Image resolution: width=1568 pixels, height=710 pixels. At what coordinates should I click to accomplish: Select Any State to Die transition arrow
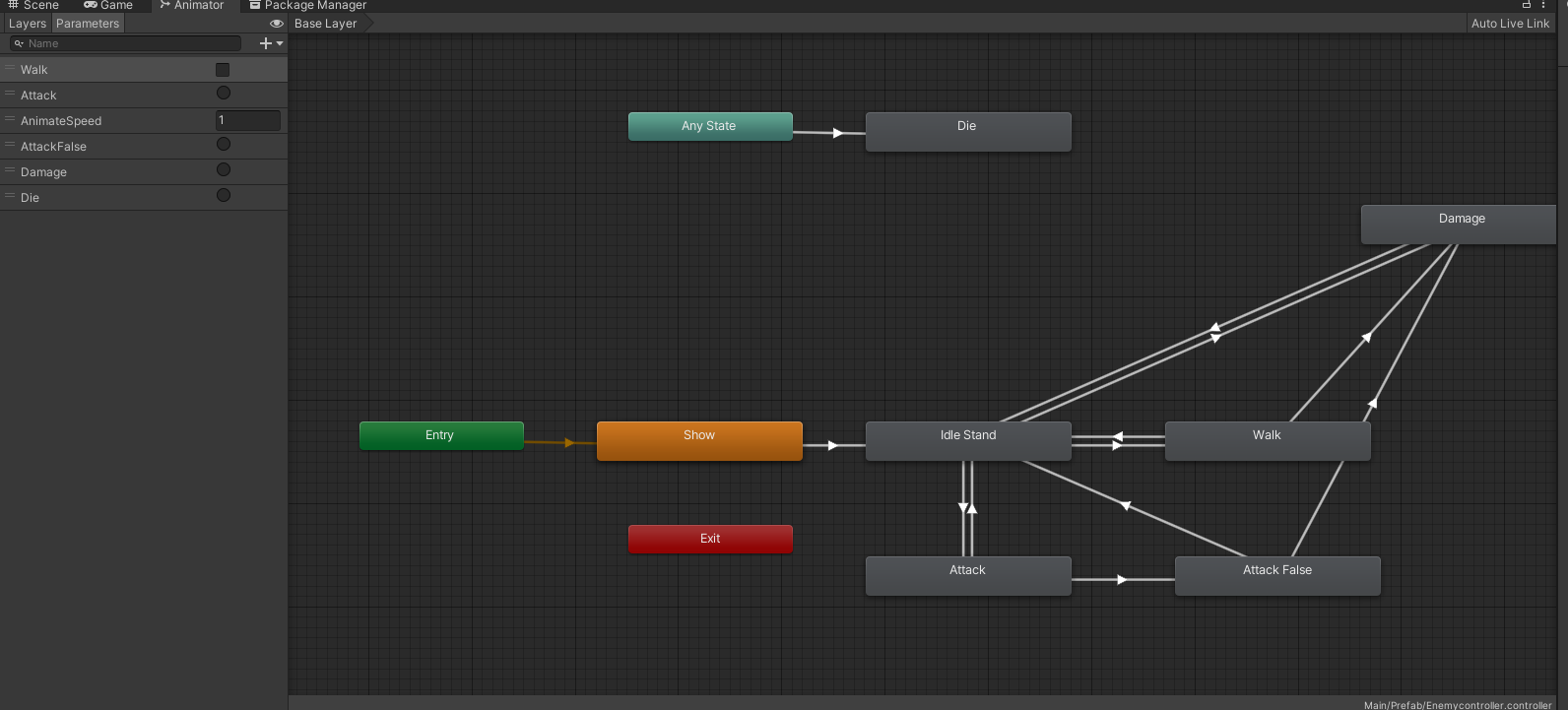coord(837,133)
